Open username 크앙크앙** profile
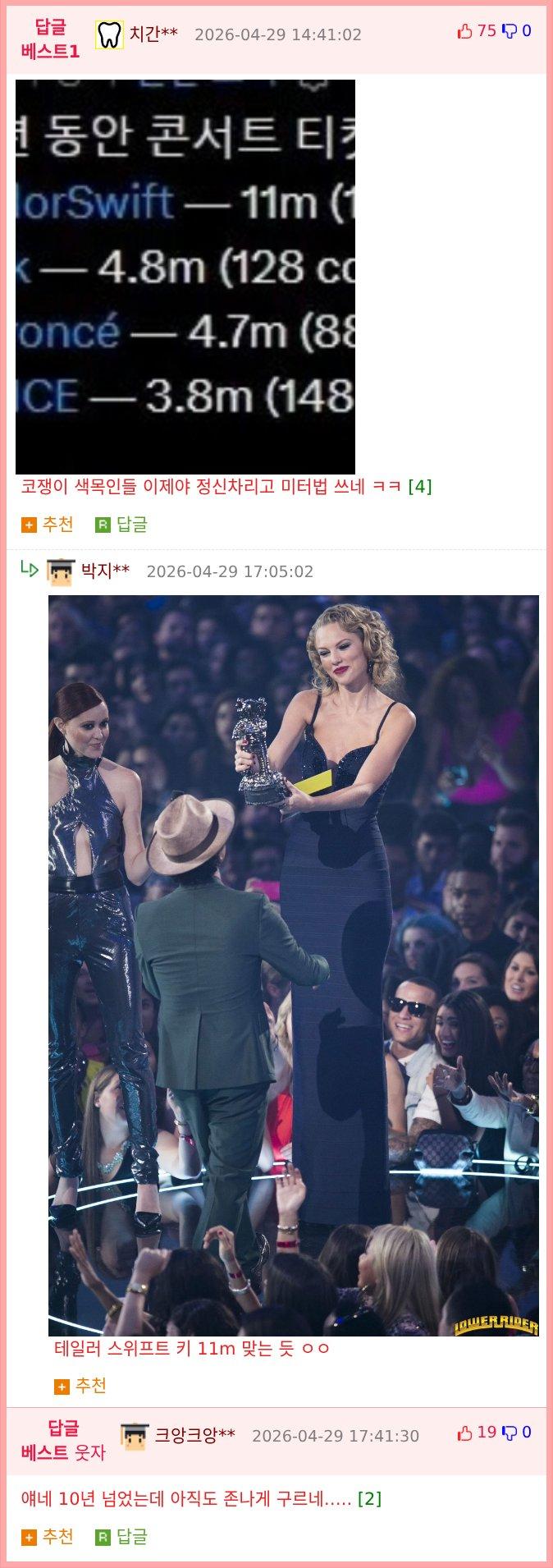The height and width of the screenshot is (1568, 553). click(x=195, y=1435)
